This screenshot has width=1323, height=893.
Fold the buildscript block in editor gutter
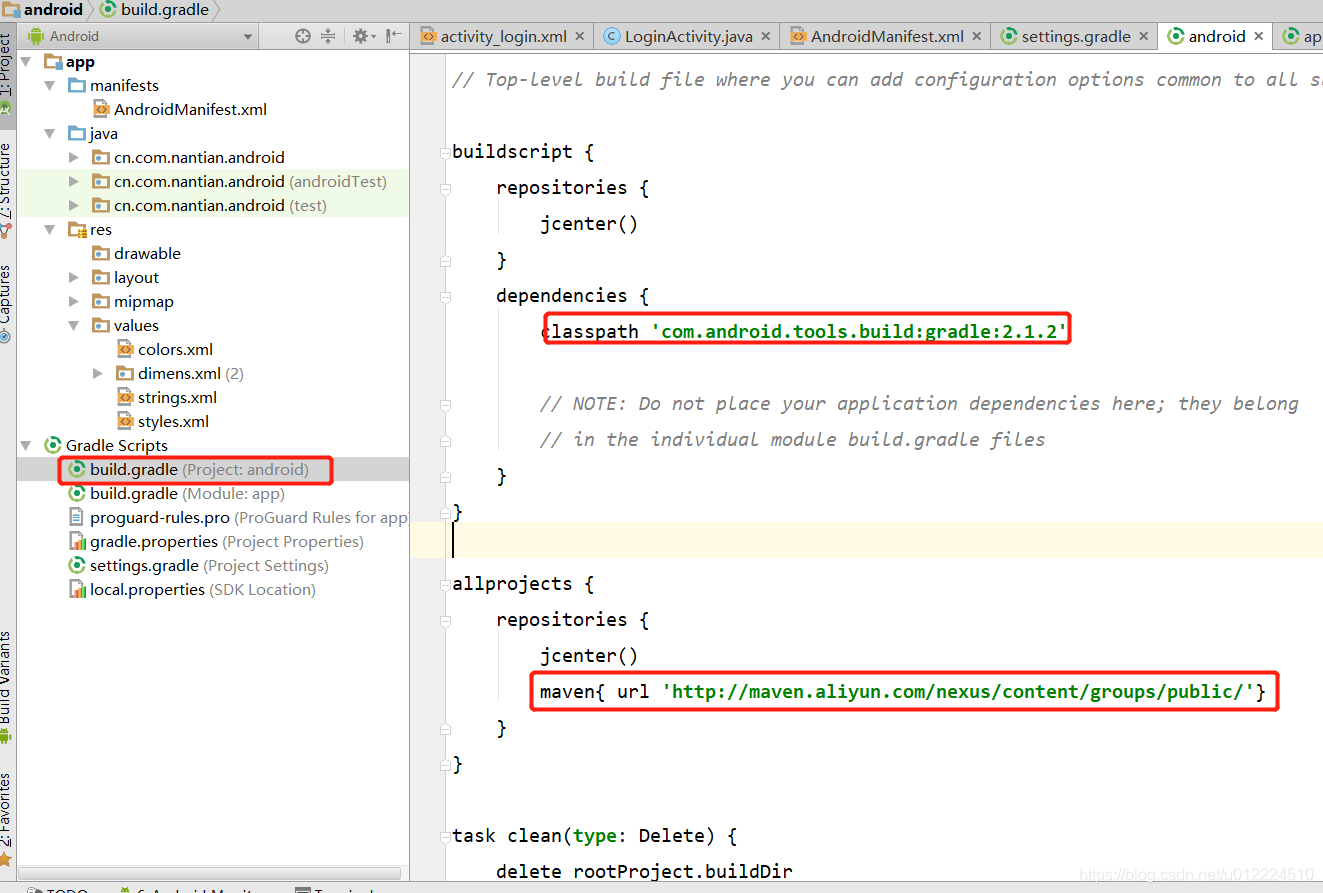click(x=445, y=153)
